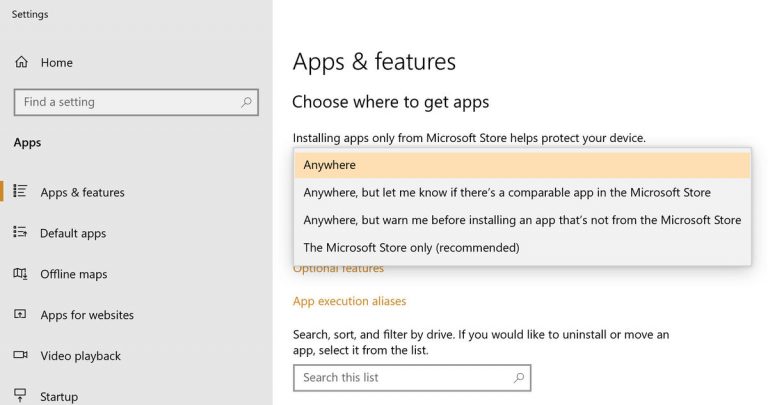Open the Home settings page

[57, 63]
